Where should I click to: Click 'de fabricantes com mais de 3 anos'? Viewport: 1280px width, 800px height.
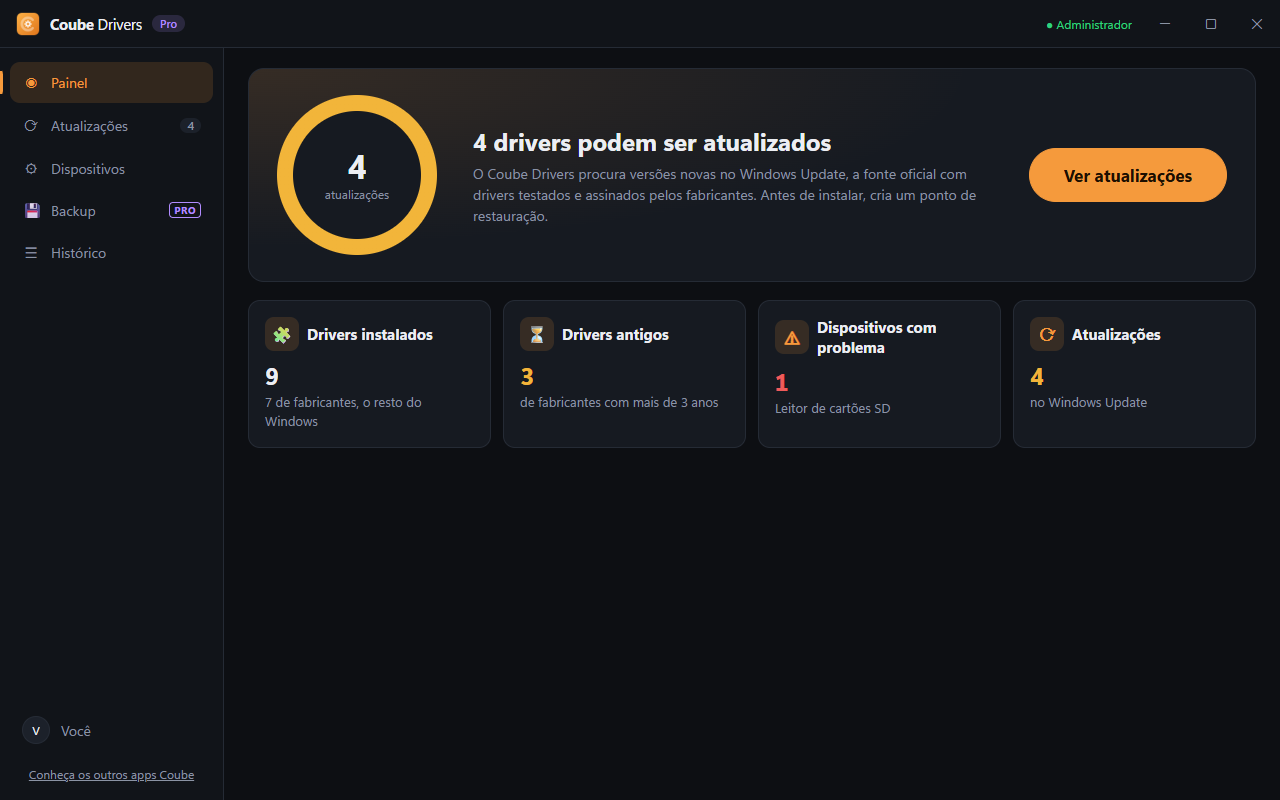[619, 402]
